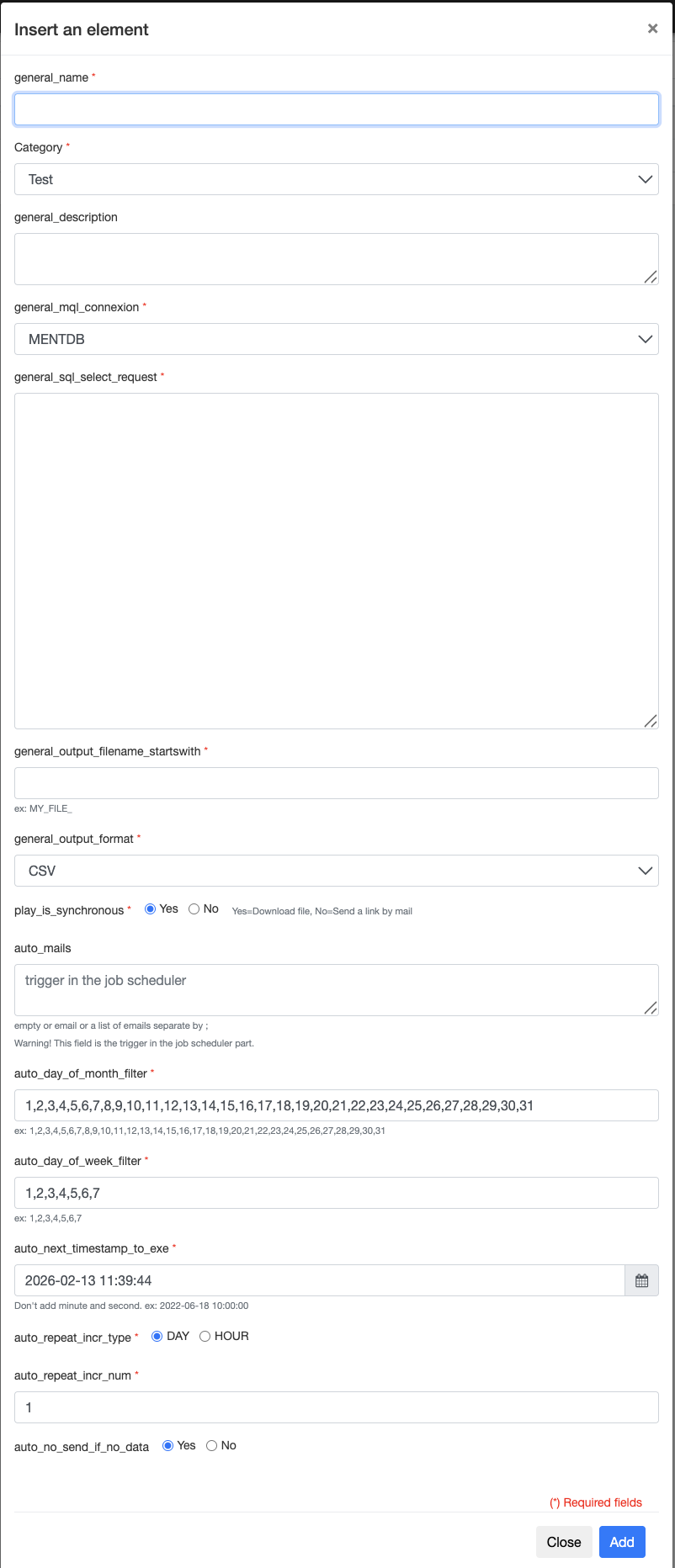The height and width of the screenshot is (1568, 675).
Task: Close the dialog with the X icon
Action: coord(652,29)
